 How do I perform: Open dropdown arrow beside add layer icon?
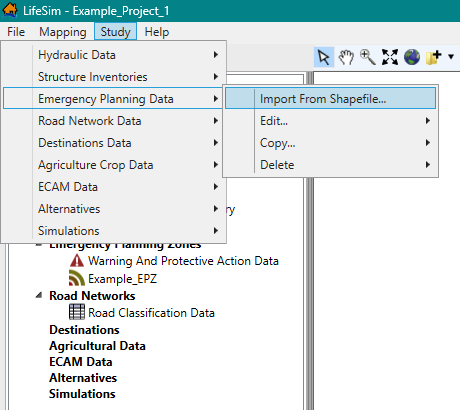point(451,57)
